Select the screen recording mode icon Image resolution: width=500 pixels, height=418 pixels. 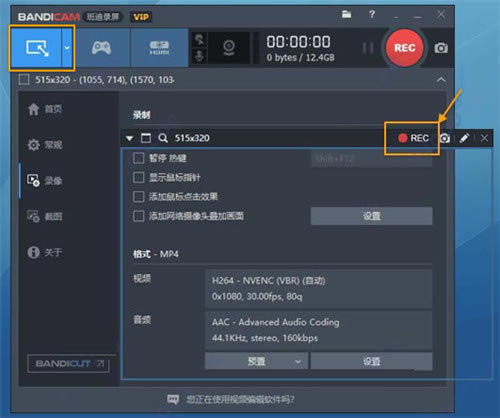36,48
